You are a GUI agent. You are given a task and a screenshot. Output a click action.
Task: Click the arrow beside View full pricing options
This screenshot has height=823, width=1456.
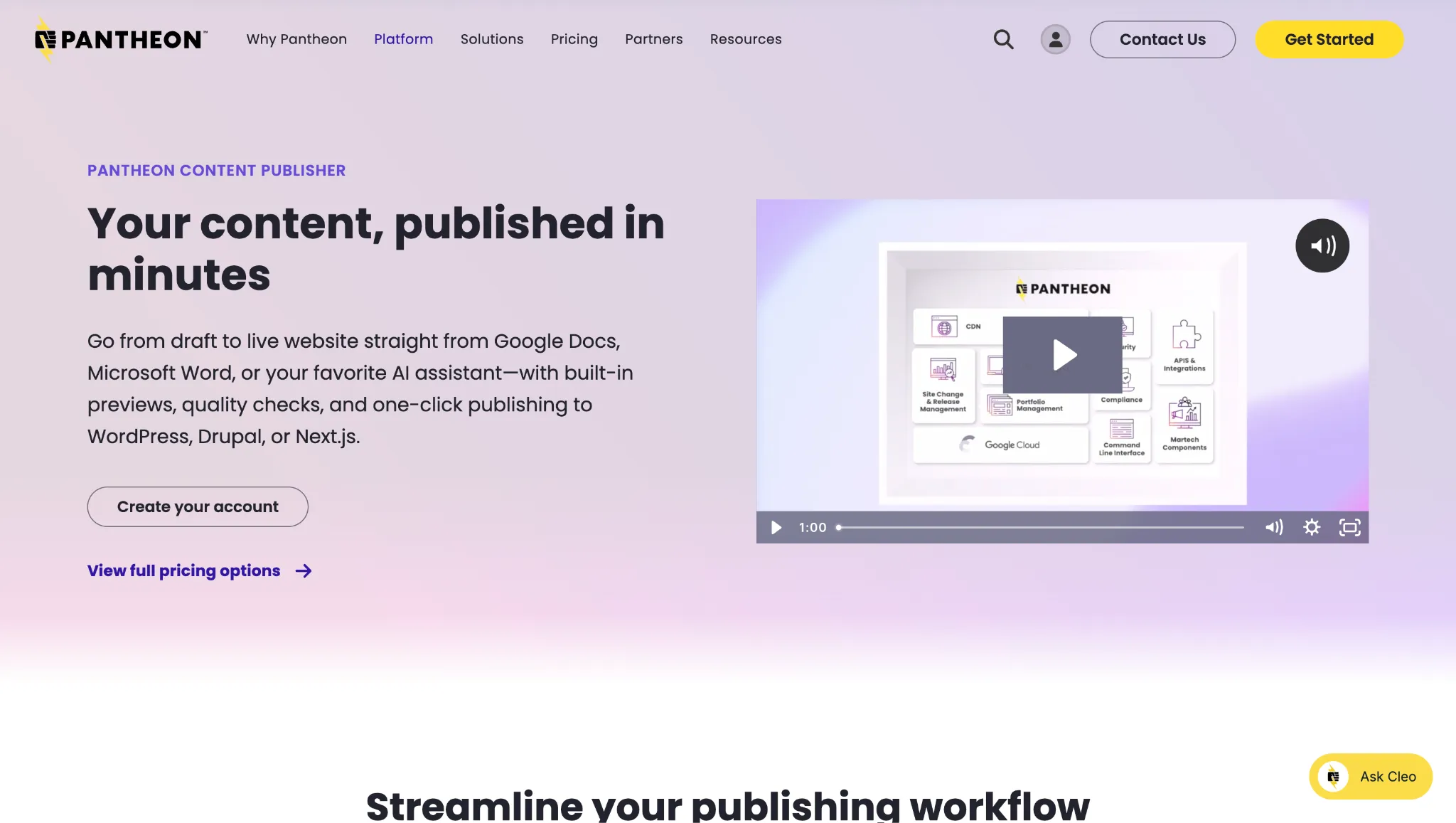click(x=304, y=570)
